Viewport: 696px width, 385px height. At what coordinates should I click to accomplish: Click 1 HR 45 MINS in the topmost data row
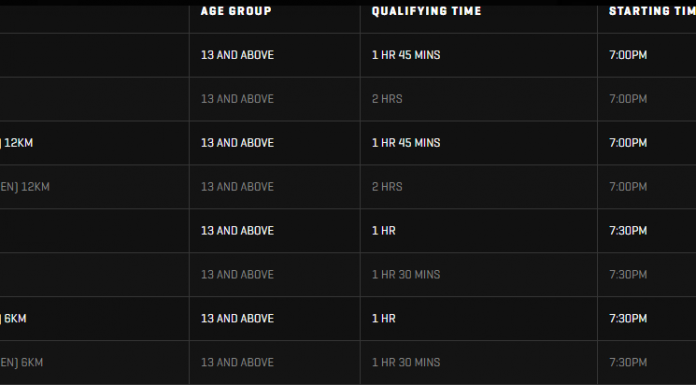pos(406,55)
